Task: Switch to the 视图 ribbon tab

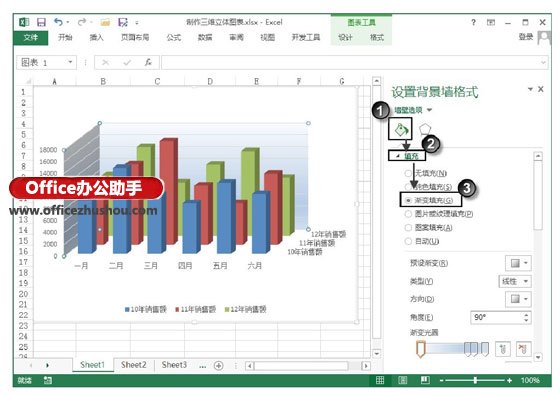Action: [x=268, y=37]
